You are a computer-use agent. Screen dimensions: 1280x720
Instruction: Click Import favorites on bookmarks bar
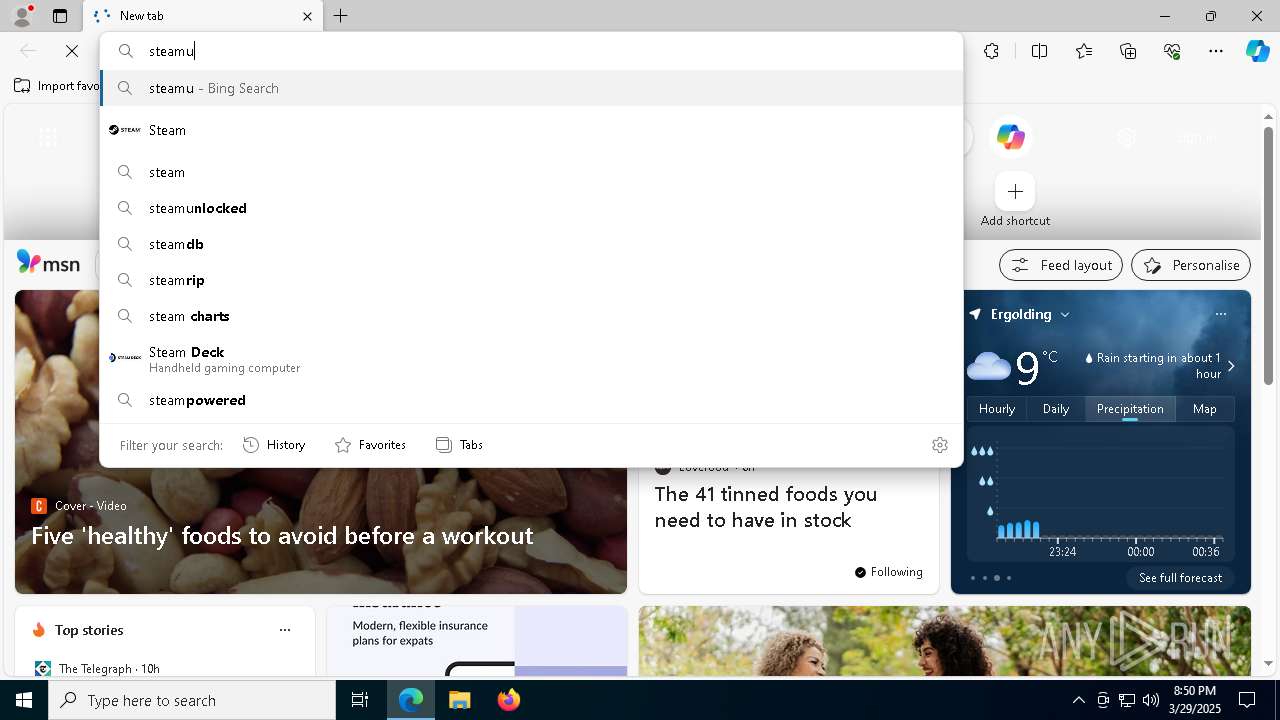pos(57,86)
